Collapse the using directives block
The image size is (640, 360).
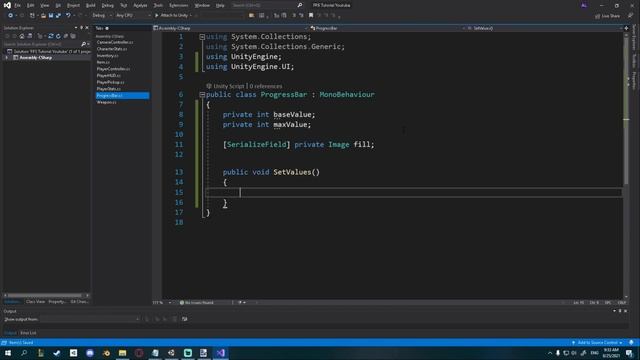(x=202, y=37)
